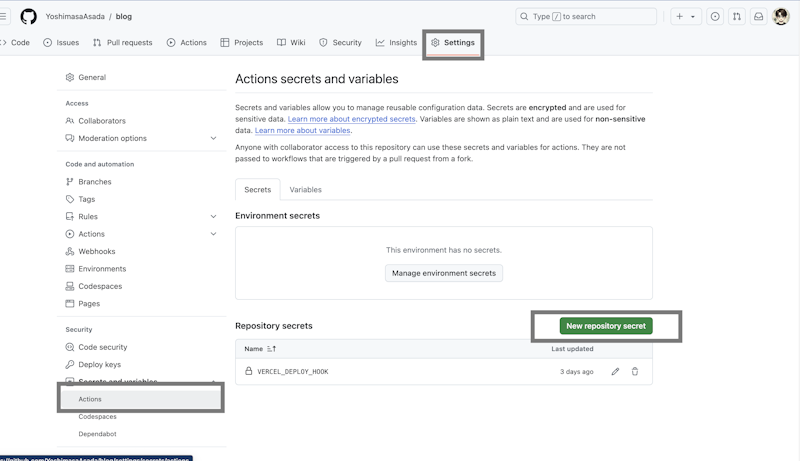This screenshot has height=461, width=800.
Task: Delete the VERCEL_DEPLOY_HOOK secret trash icon
Action: [x=635, y=371]
